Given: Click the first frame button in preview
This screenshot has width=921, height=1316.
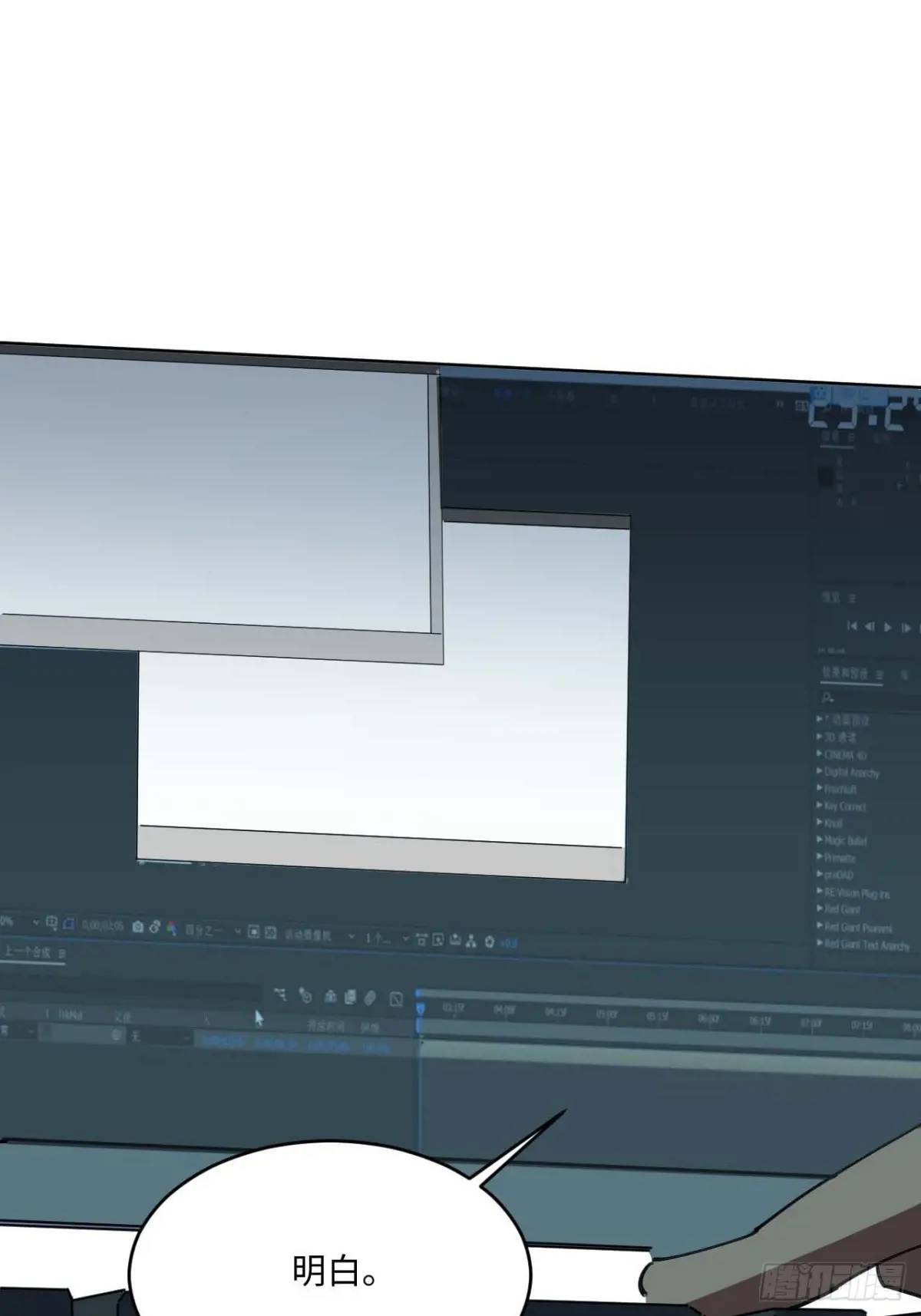Looking at the screenshot, I should tap(852, 626).
